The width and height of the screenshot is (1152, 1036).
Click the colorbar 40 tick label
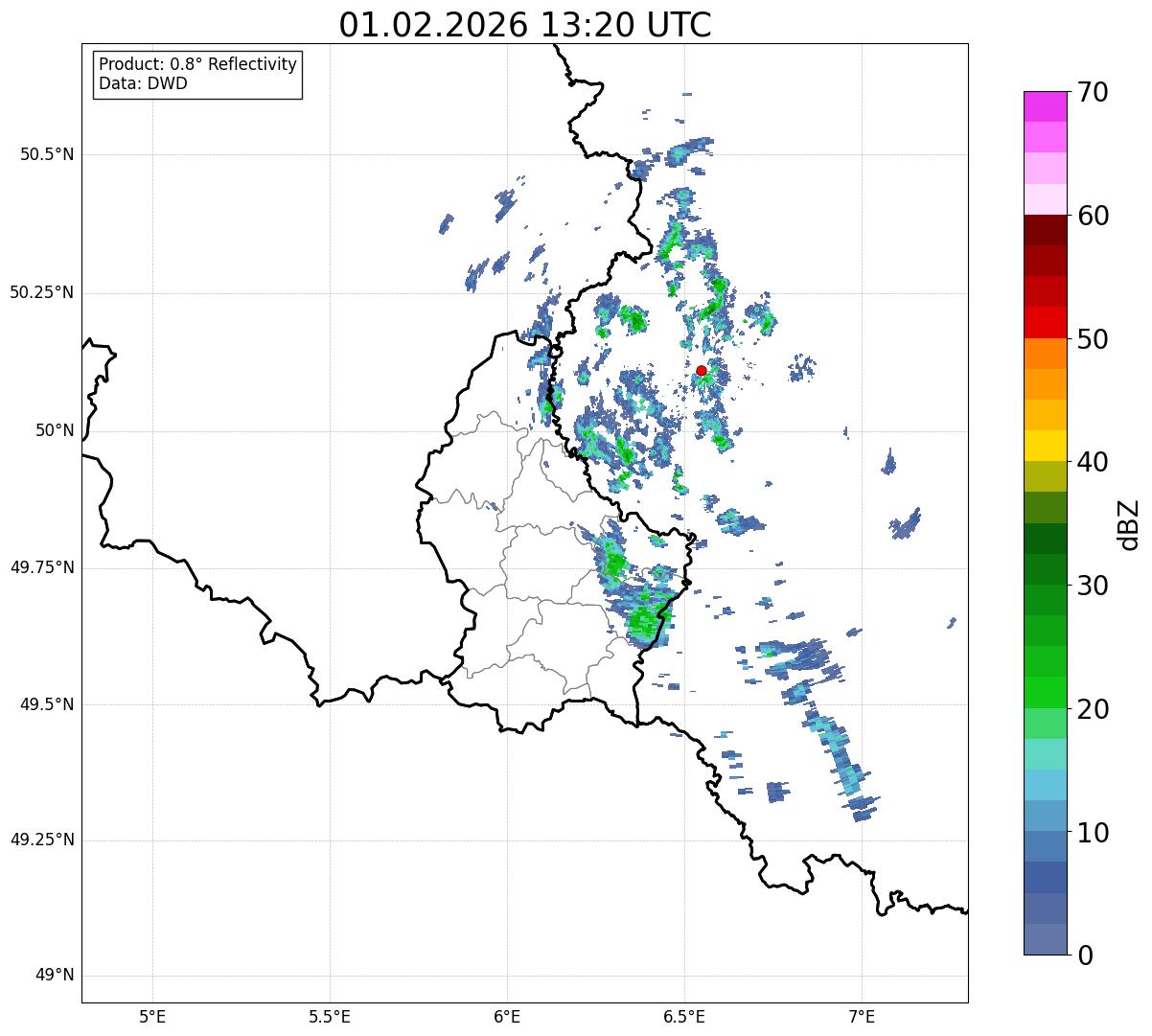click(1093, 462)
